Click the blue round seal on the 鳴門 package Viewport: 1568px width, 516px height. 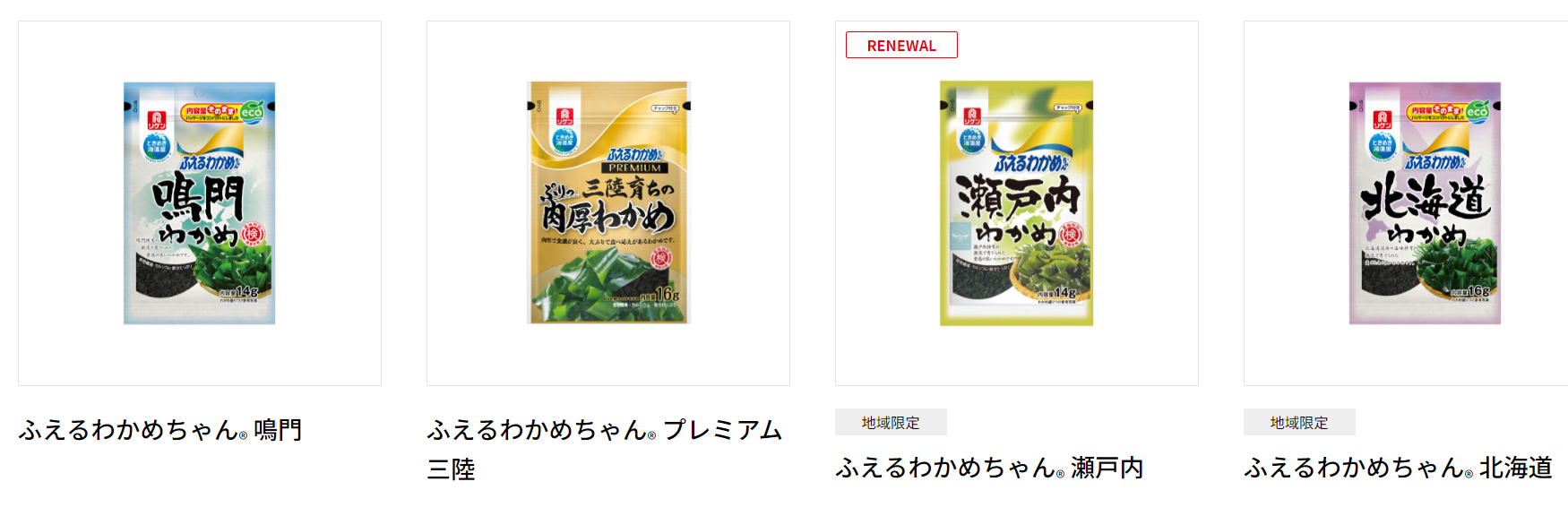(157, 147)
